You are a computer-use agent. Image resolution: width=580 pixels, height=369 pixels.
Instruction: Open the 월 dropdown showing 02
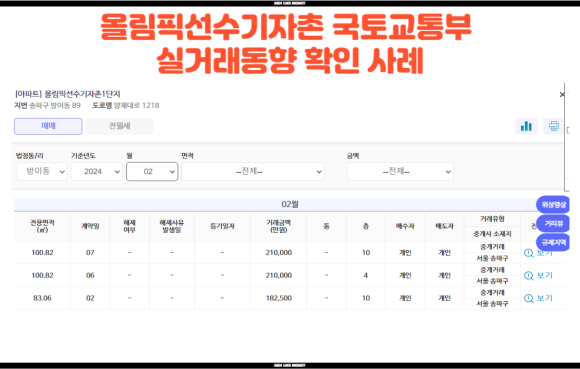pos(152,172)
